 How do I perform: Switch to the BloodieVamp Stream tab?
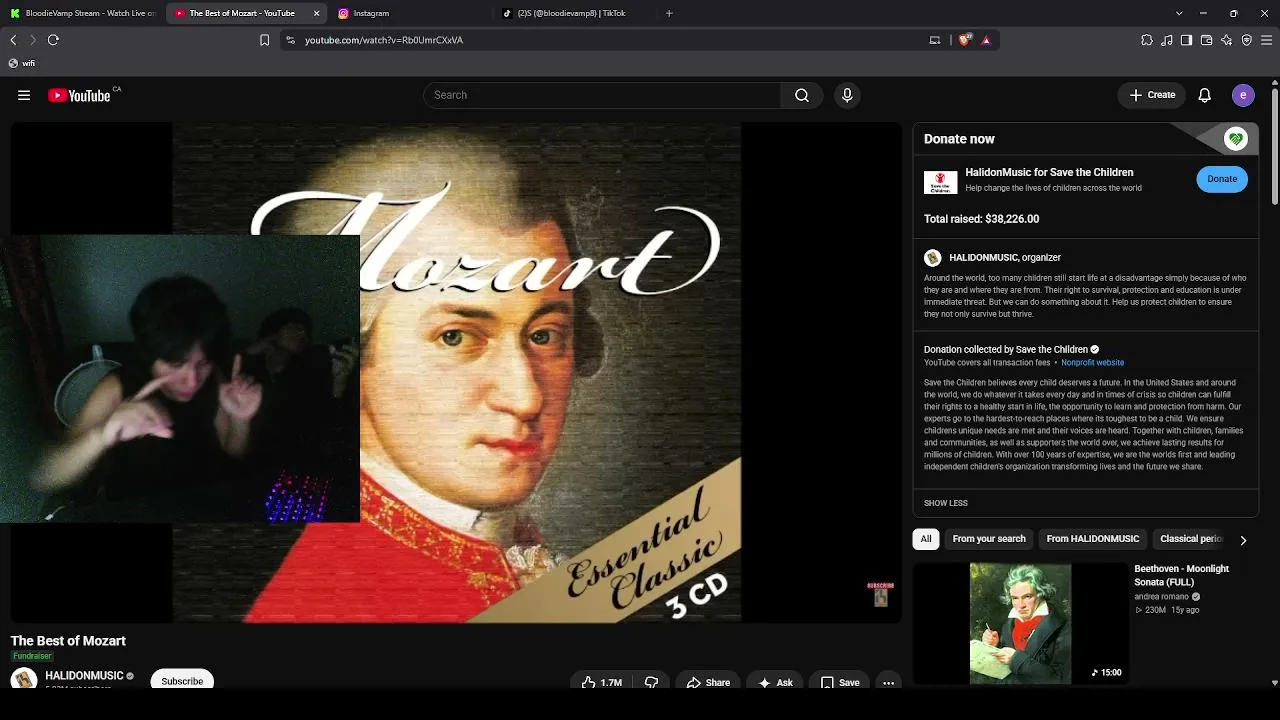[x=83, y=13]
